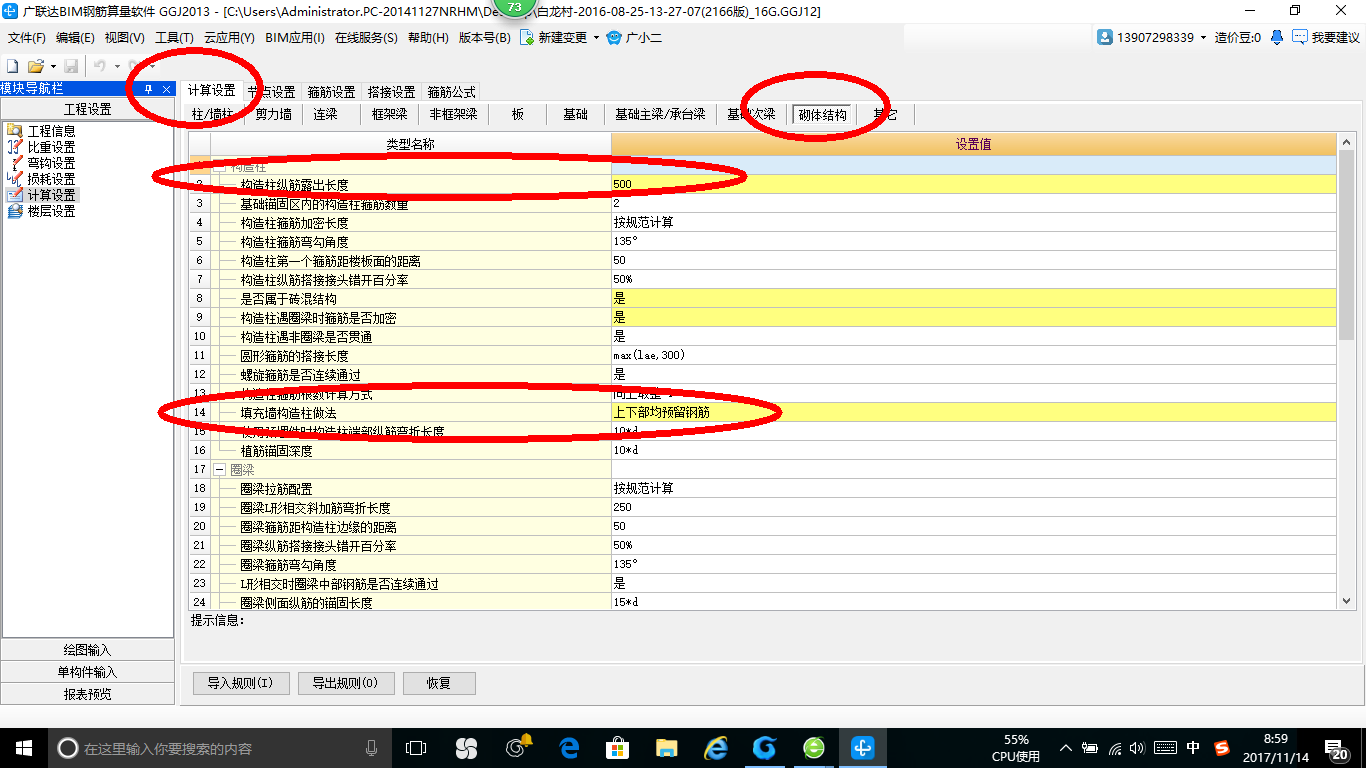Click 构造柱箍筋弯钩角度 value 135°

pyautogui.click(x=973, y=241)
